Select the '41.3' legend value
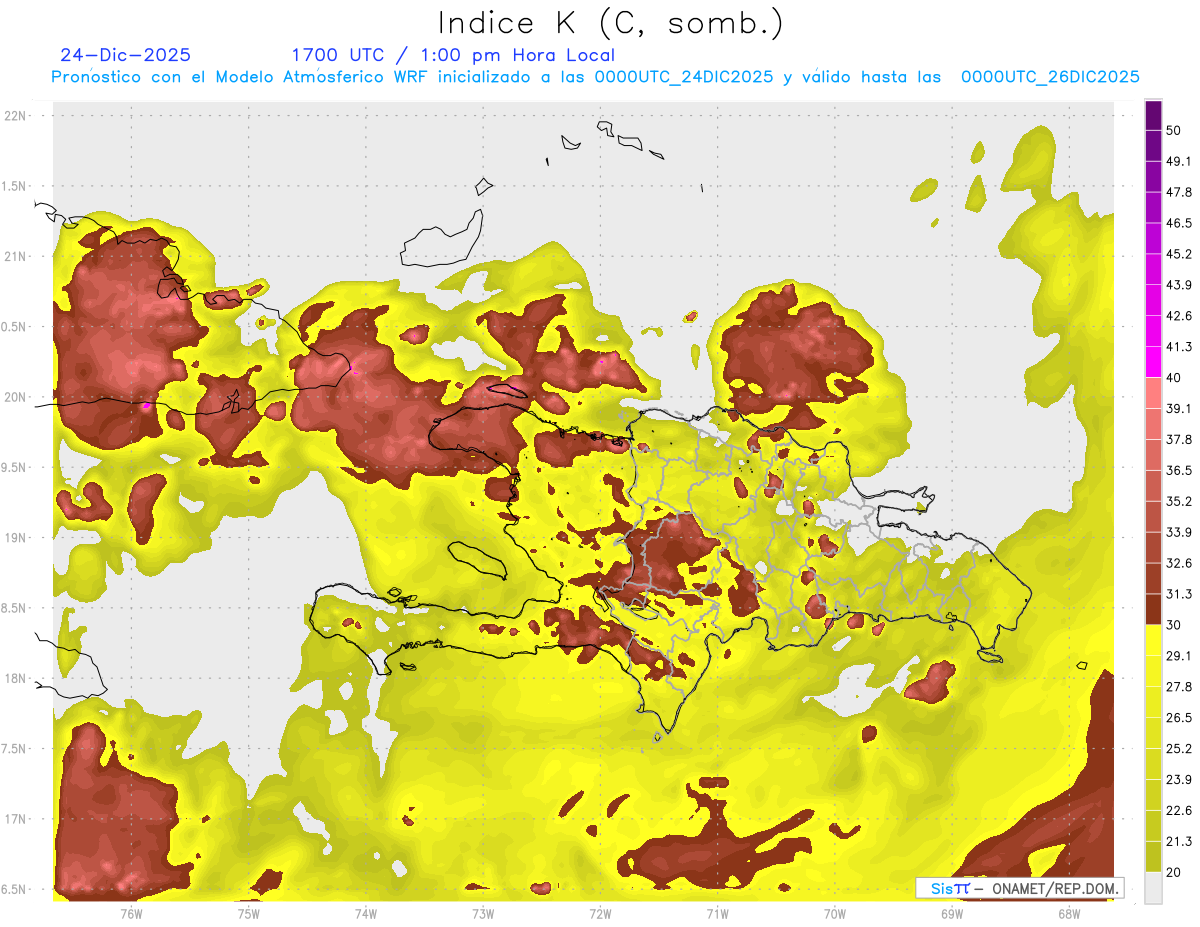1200x927 pixels. 1179,347
